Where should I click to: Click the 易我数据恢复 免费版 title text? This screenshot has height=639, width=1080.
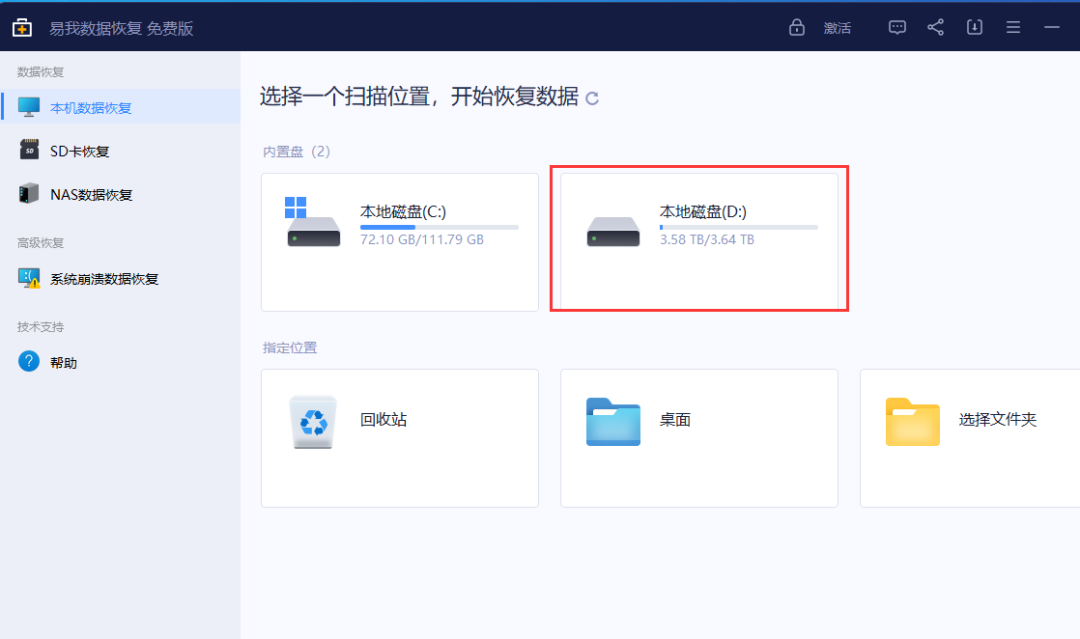(x=121, y=28)
